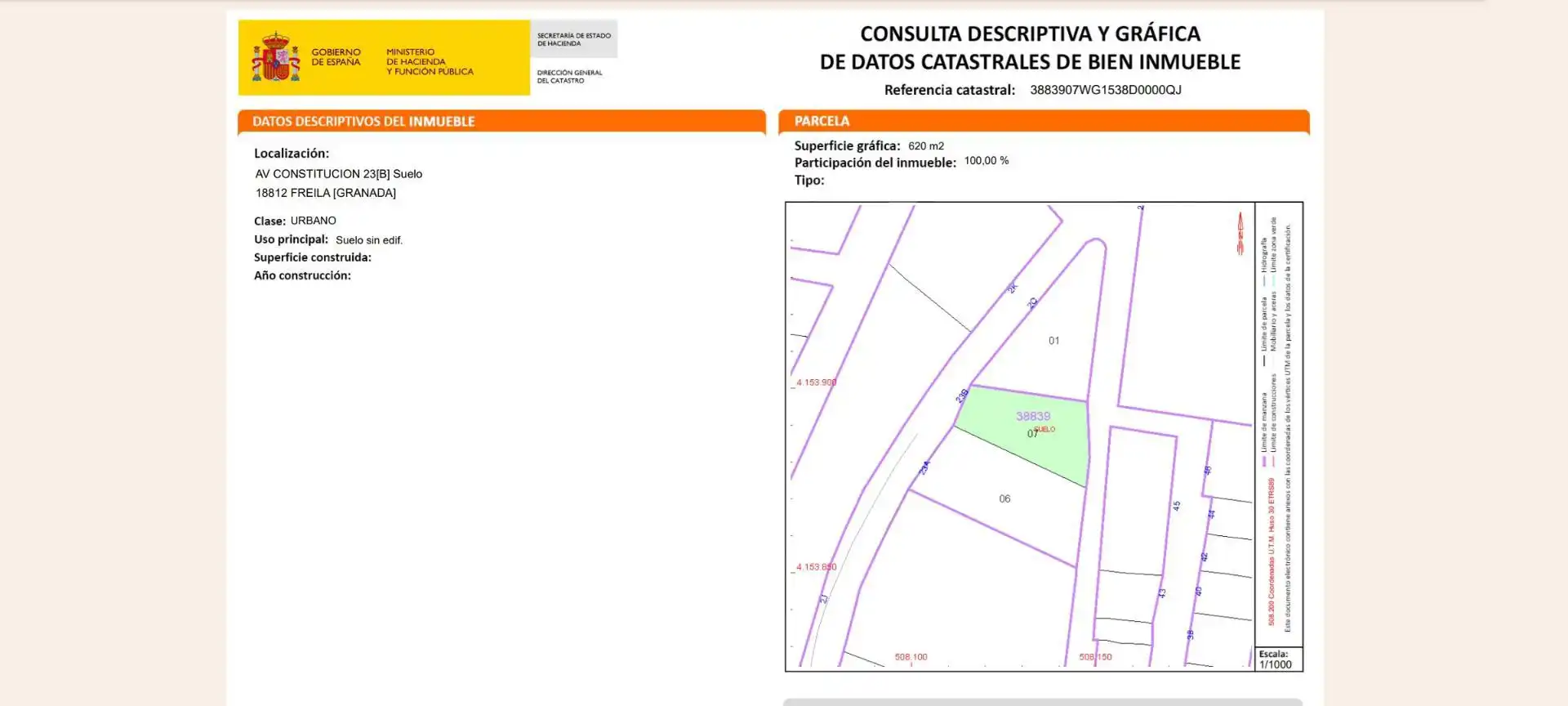Click MINISTERIO DE HACIENDA Y FUNCIÓN PÚBLICA text

click(430, 61)
